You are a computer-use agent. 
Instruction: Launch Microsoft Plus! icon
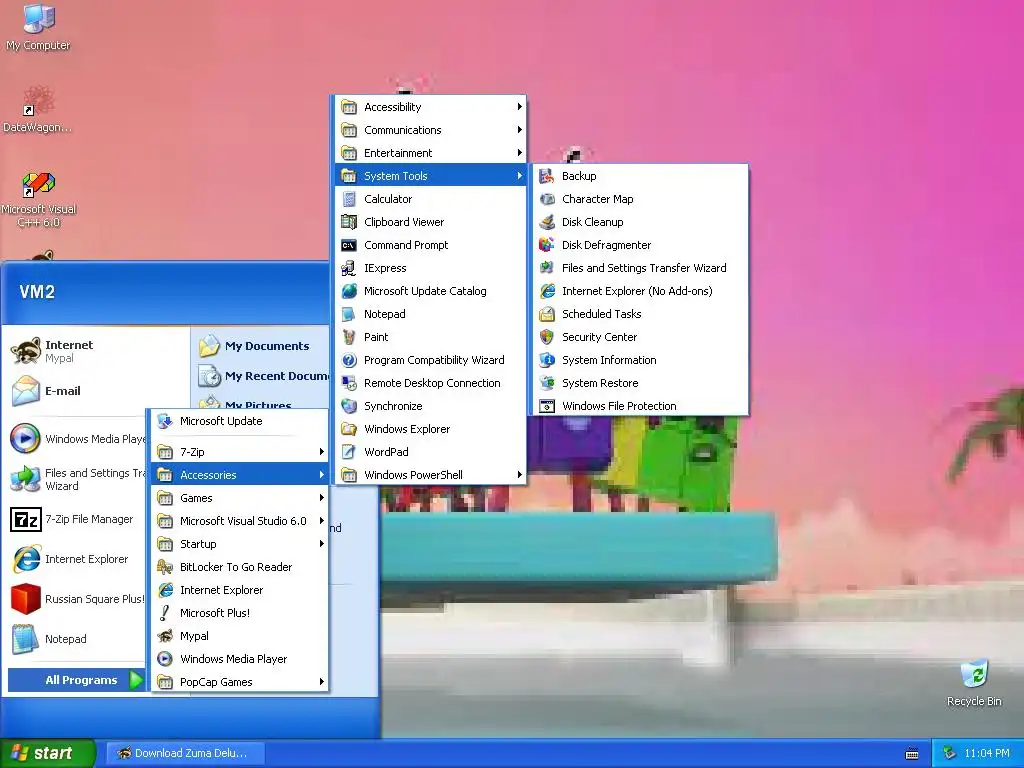[165, 613]
